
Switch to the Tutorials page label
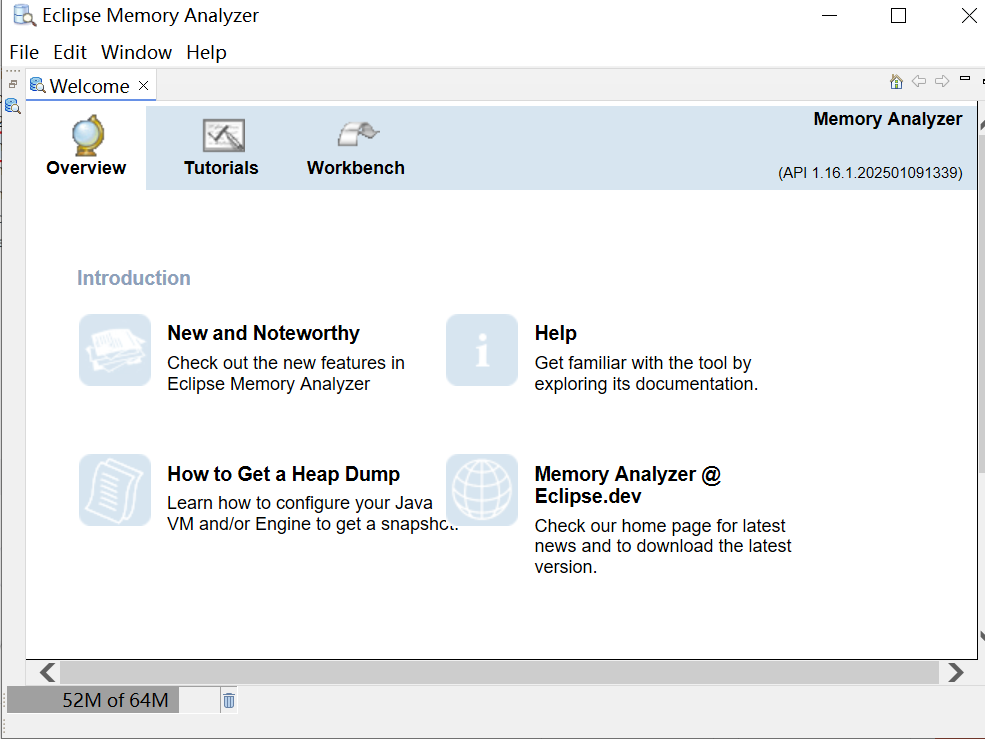click(221, 168)
